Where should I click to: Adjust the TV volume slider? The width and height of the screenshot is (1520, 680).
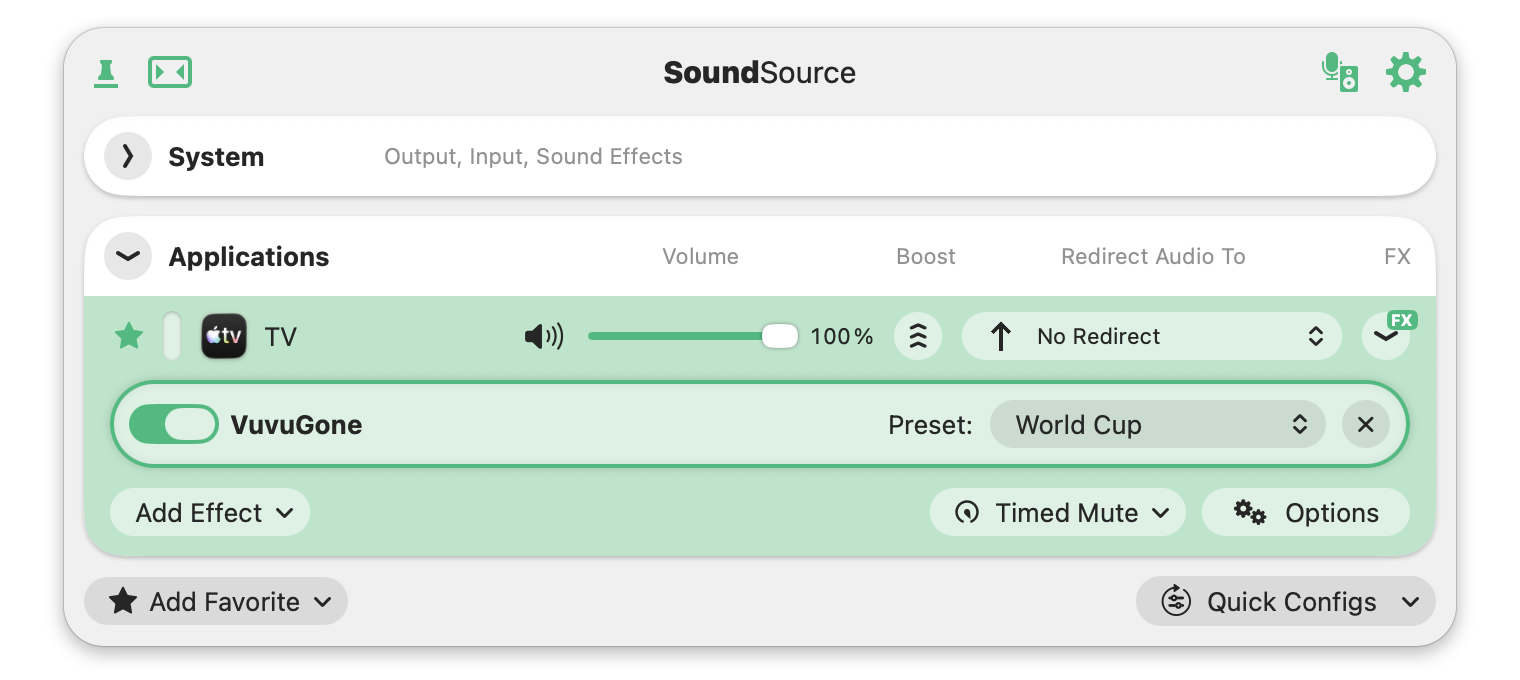(693, 336)
